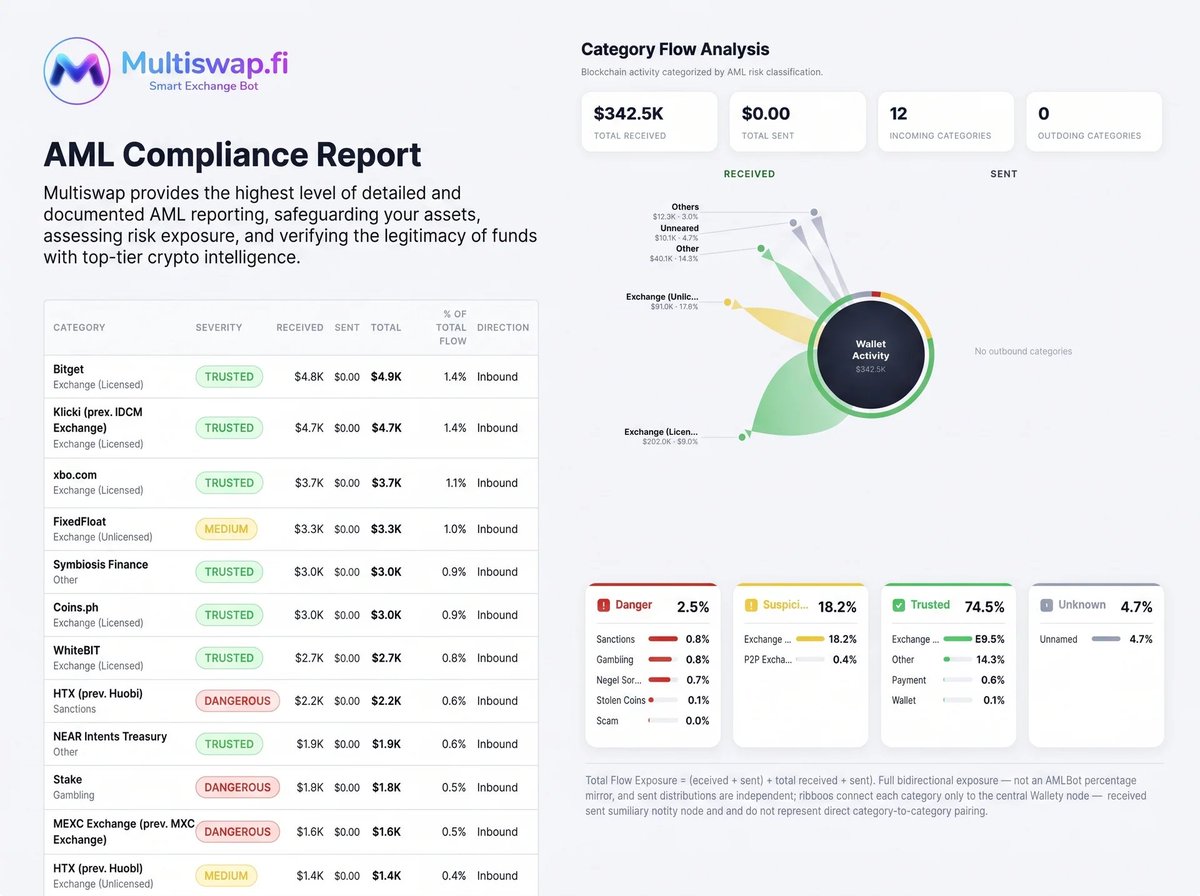
Task: Click TRUSTED badge for NEAR Intents Treasury
Action: [x=229, y=744]
